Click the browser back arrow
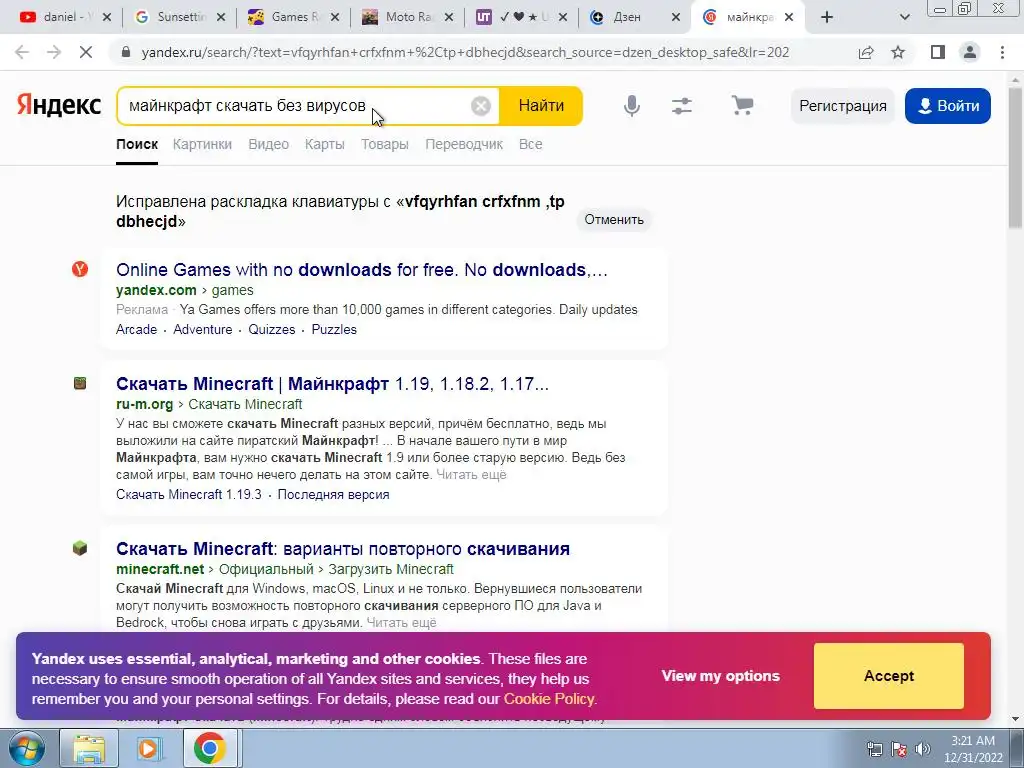This screenshot has height=768, width=1024. pos(22,52)
